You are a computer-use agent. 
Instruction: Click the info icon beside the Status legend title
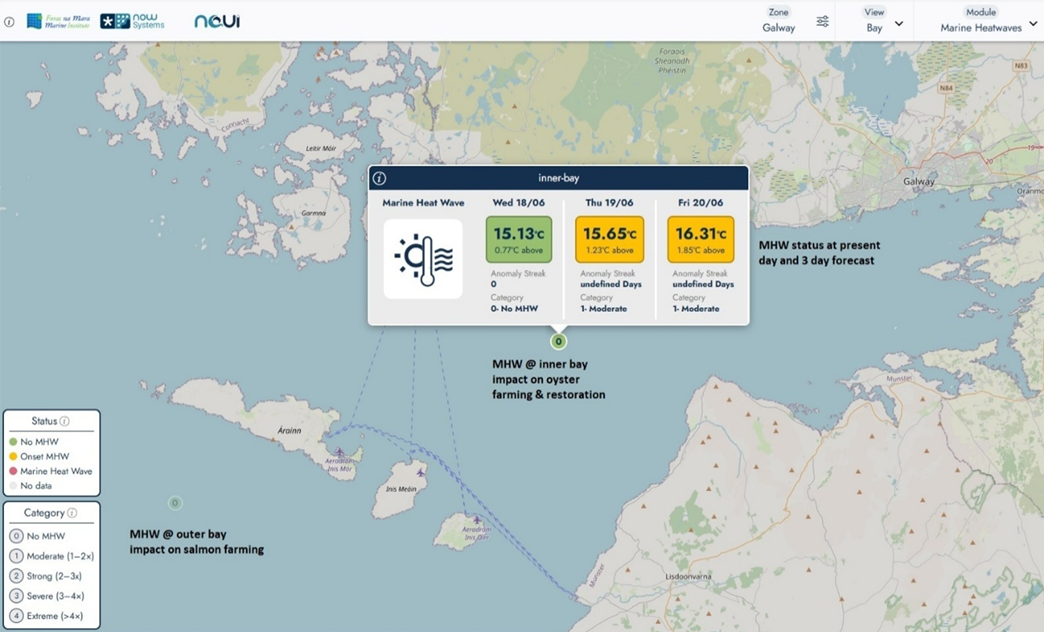[65, 422]
